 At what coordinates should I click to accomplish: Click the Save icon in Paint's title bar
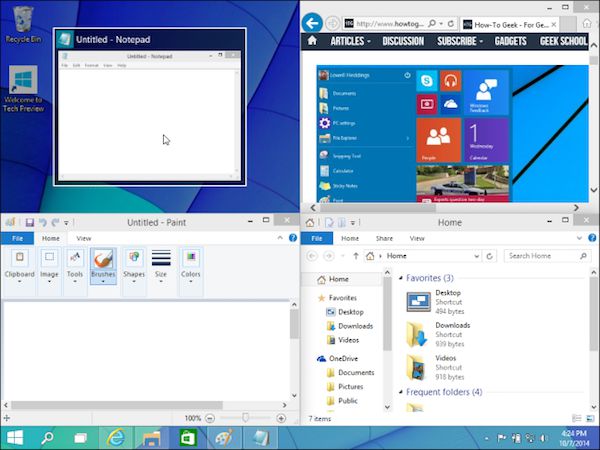(x=30, y=222)
